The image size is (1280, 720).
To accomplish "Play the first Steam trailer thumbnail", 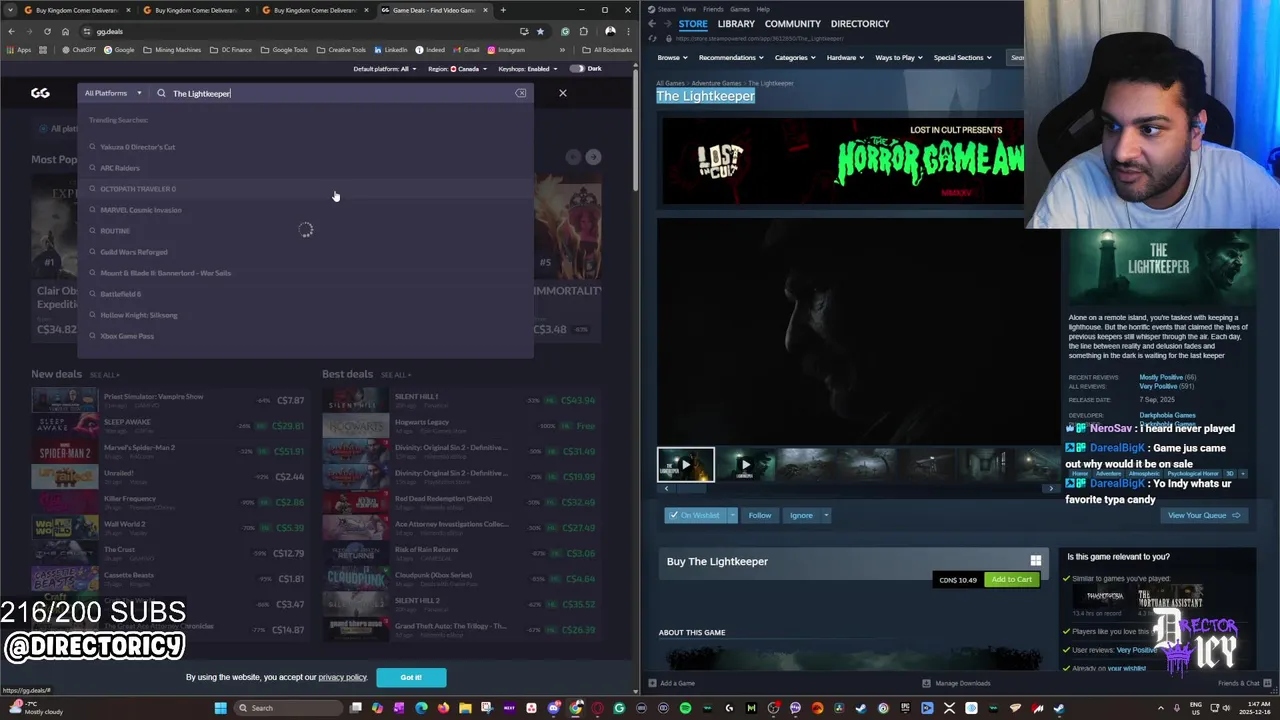I will (x=686, y=465).
